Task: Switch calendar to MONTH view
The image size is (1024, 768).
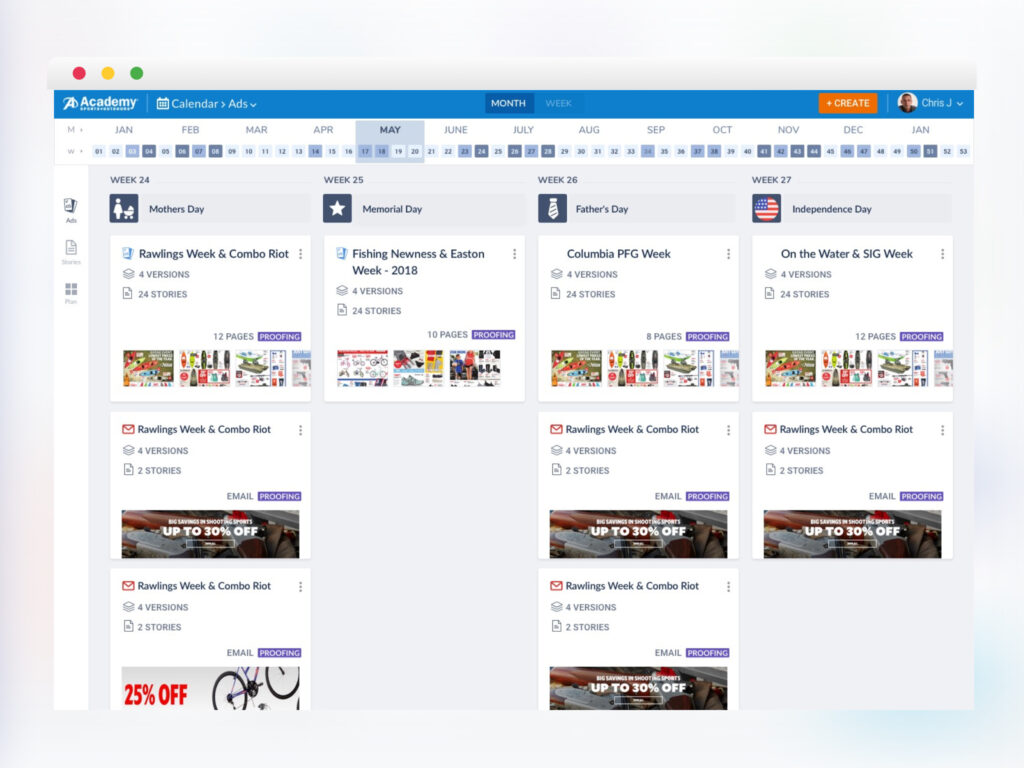Action: 508,103
